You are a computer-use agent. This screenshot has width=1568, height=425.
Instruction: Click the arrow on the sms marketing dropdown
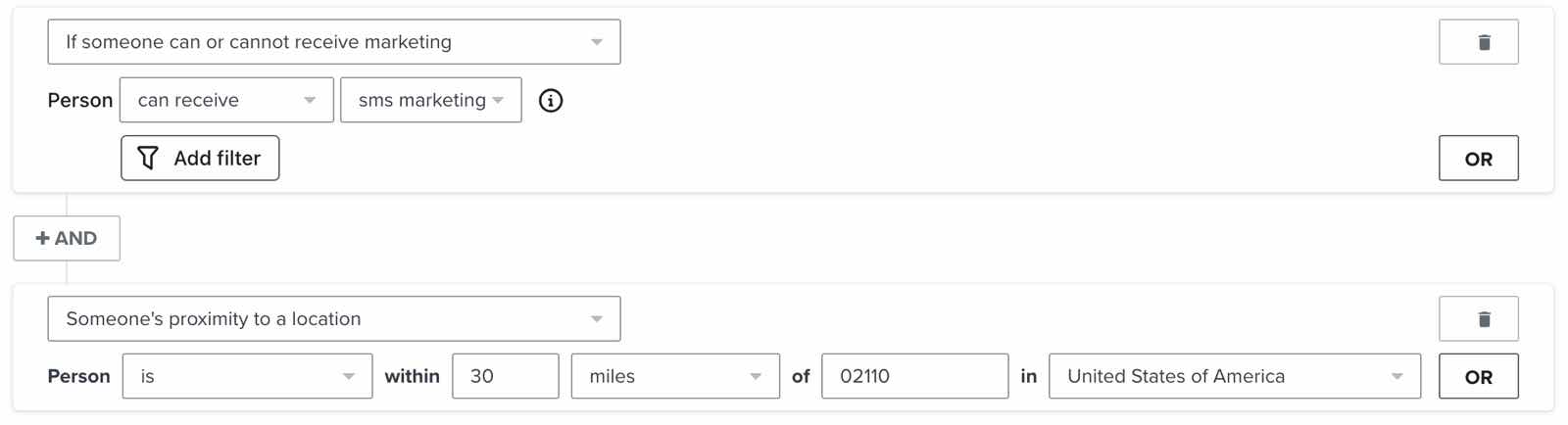coord(498,100)
